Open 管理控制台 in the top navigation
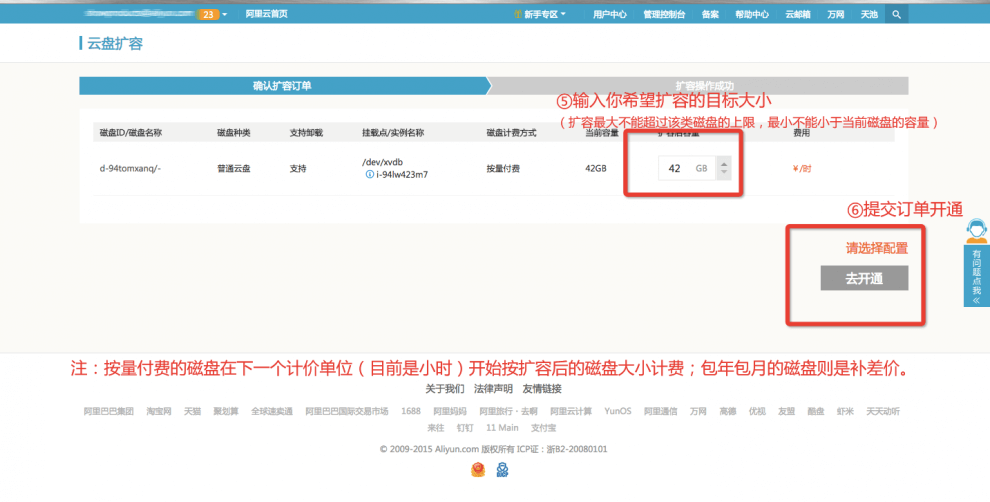The image size is (990, 502). pos(664,15)
